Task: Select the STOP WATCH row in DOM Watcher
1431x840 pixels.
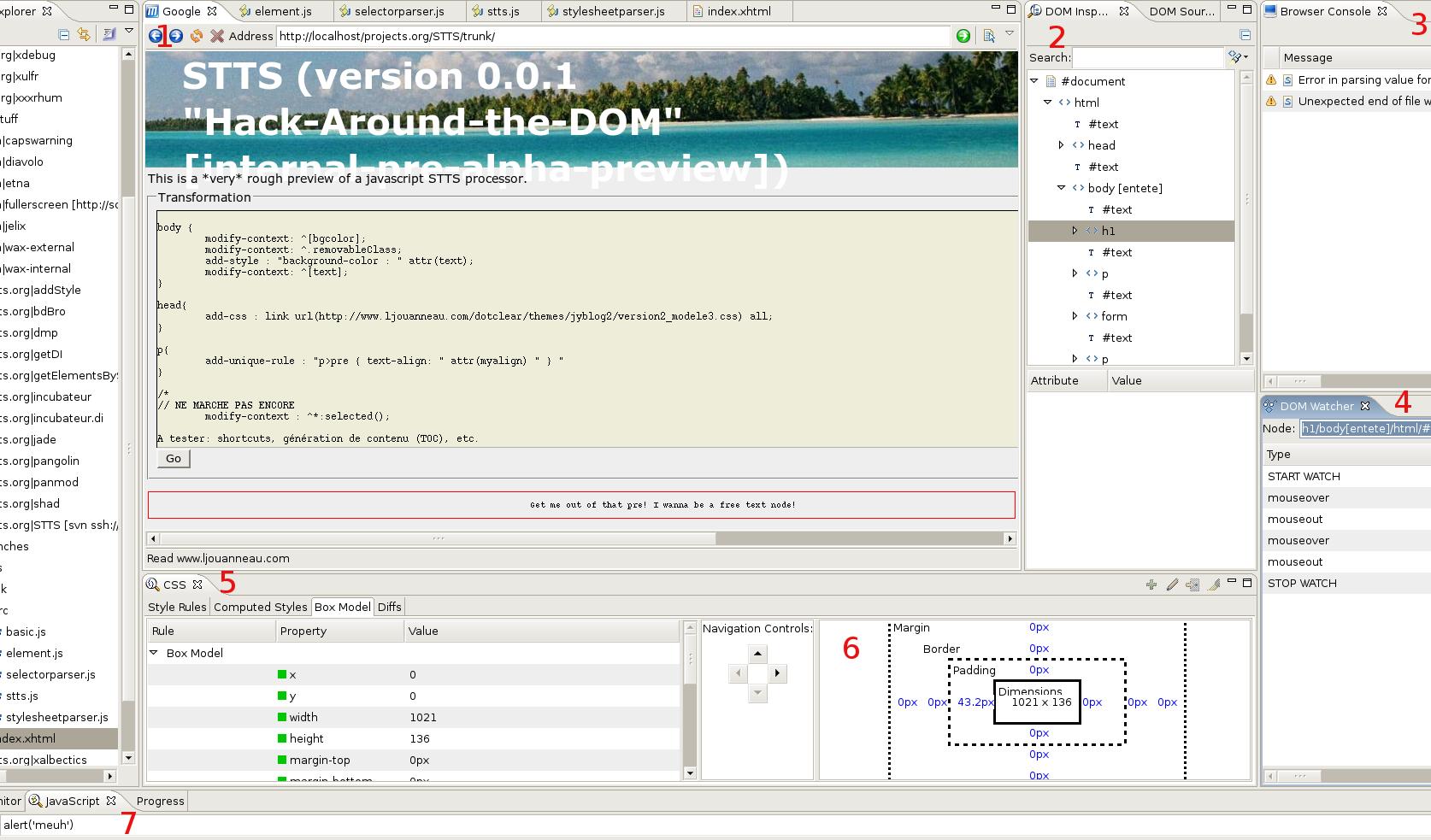Action: (1347, 583)
